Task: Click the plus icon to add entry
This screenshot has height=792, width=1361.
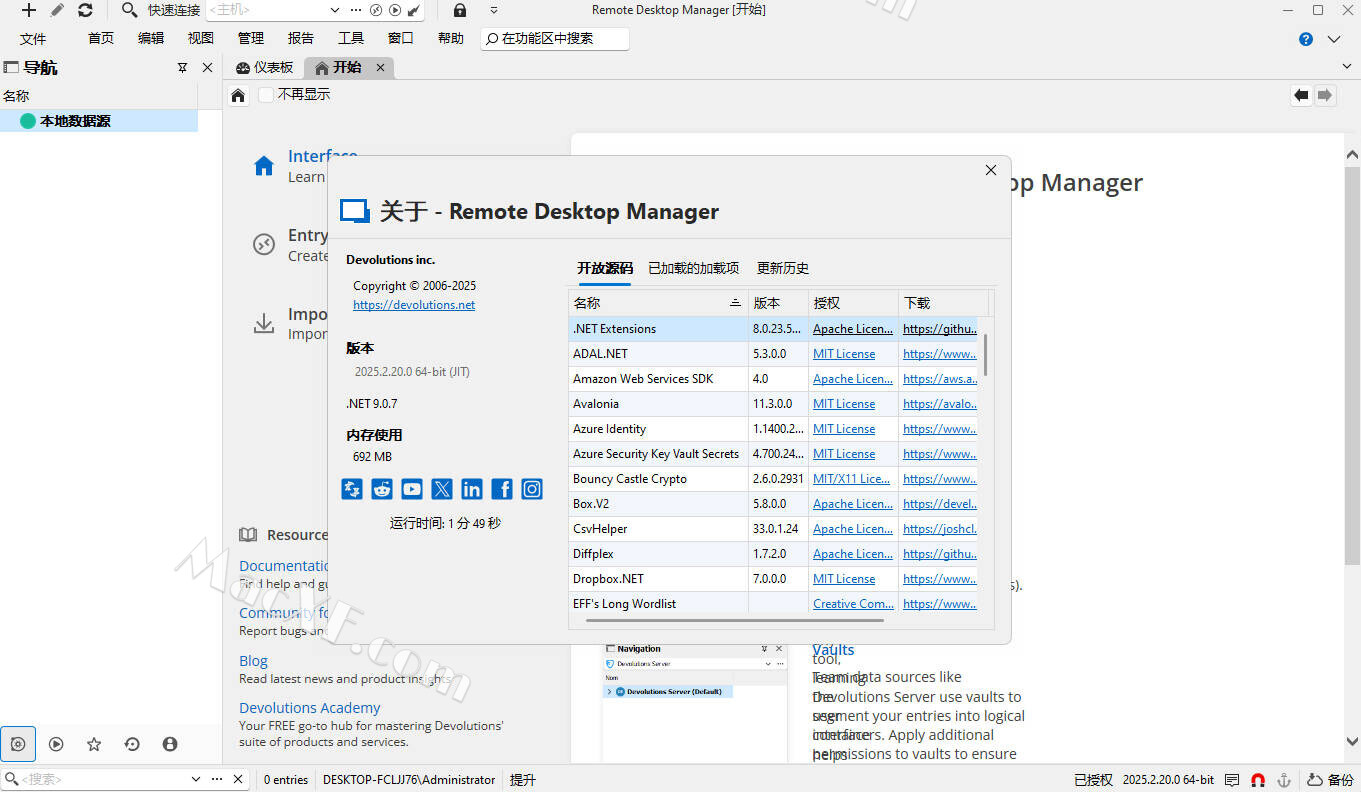Action: 29,10
